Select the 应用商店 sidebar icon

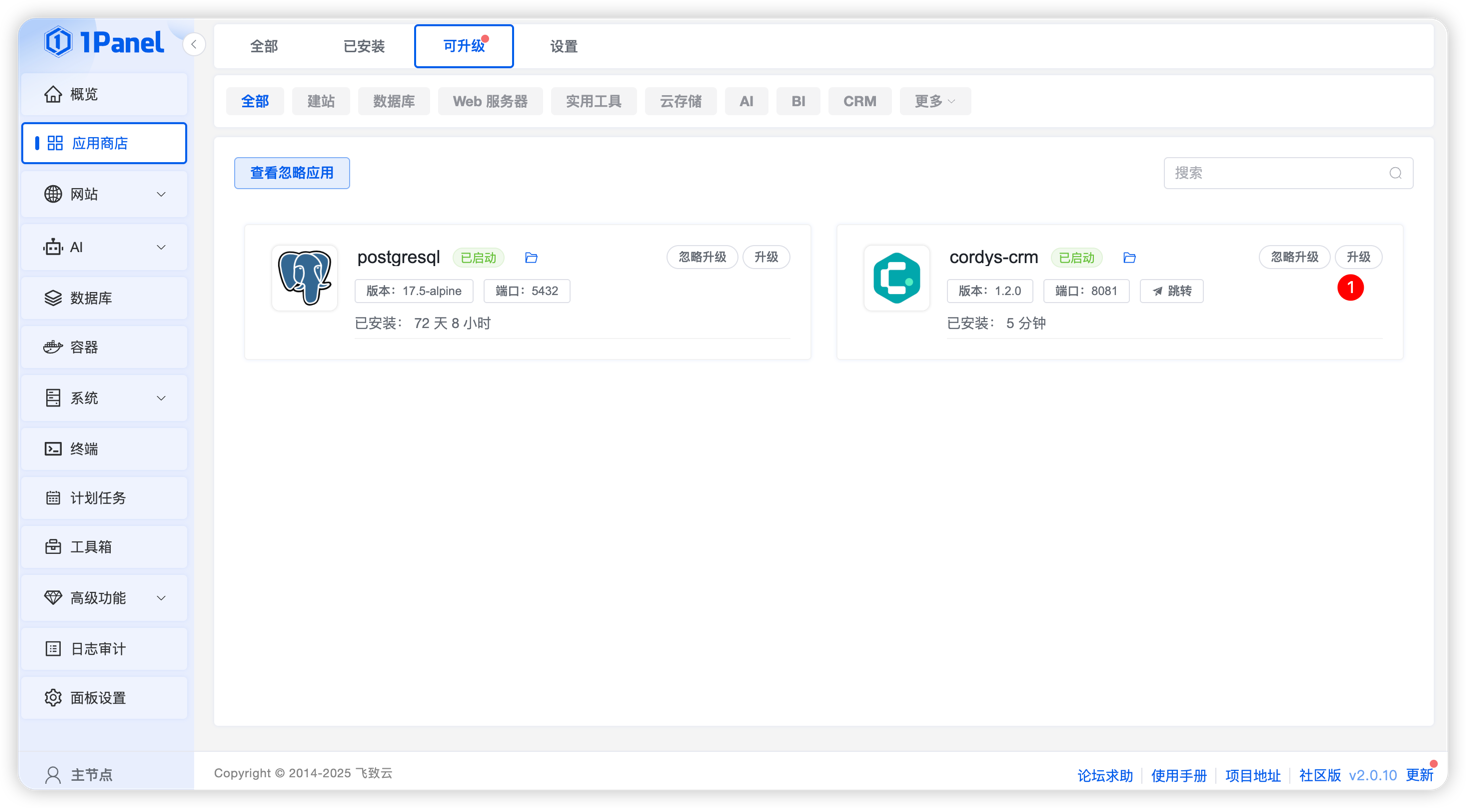pos(58,142)
